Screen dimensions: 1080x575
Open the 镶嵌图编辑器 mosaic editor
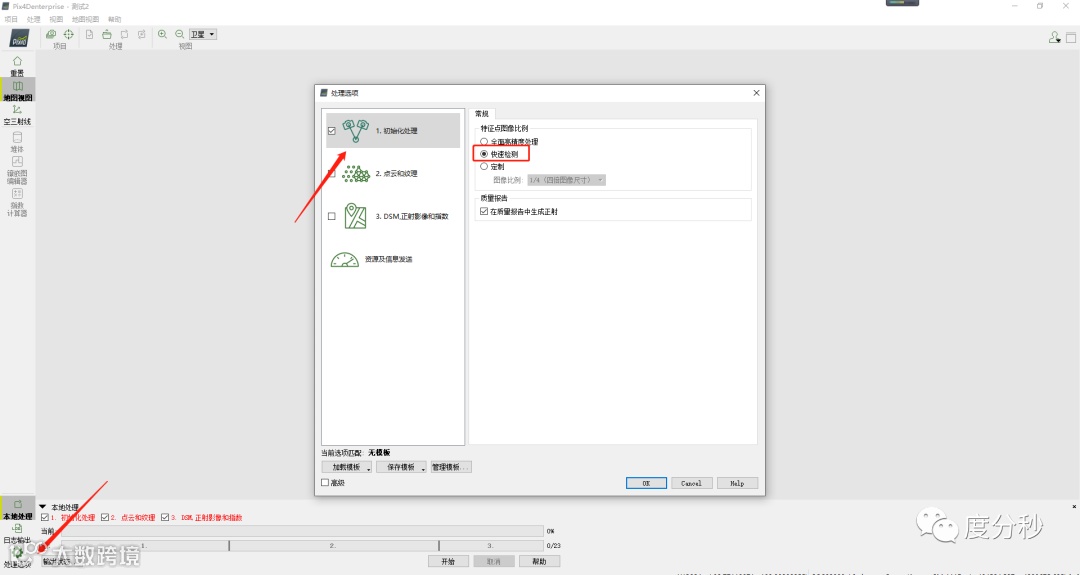tap(17, 171)
